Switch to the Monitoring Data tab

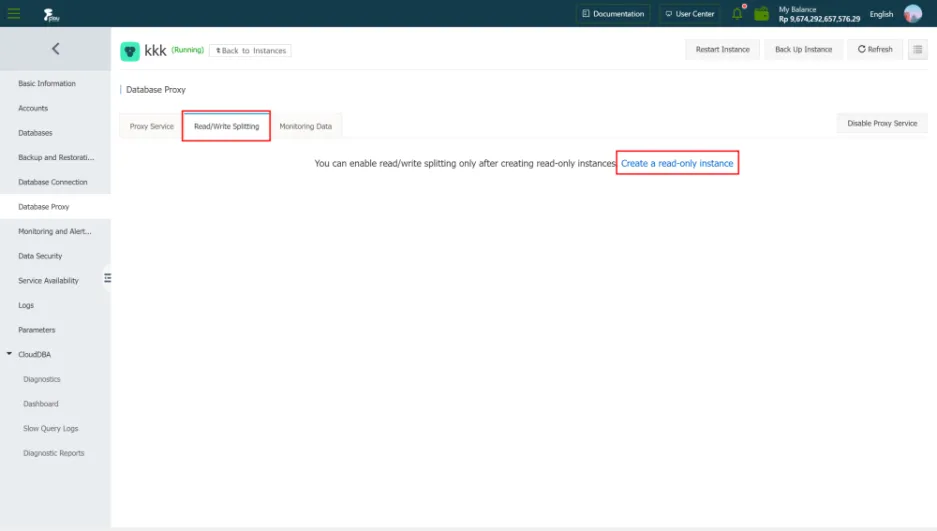305,126
